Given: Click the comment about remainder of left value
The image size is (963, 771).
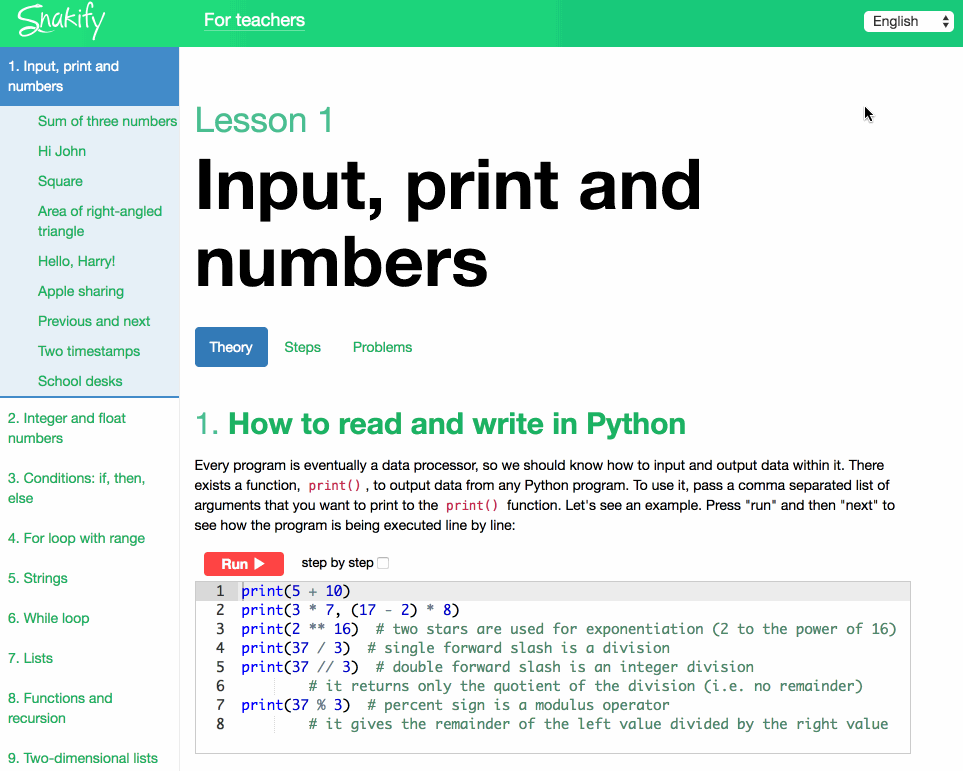Looking at the screenshot, I should click(x=598, y=724).
